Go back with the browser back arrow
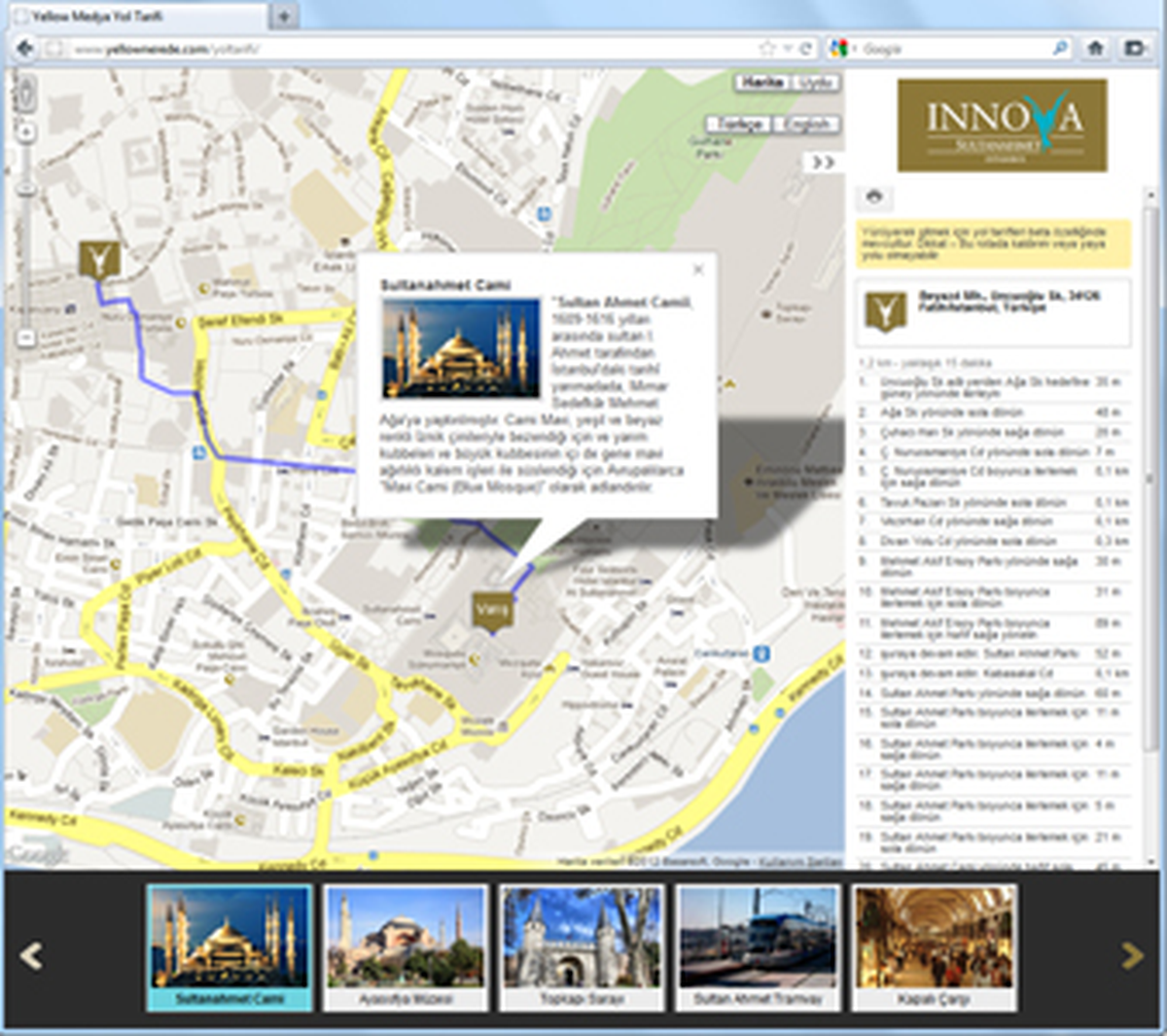Screen dimensions: 1167x1036 pos(24,48)
